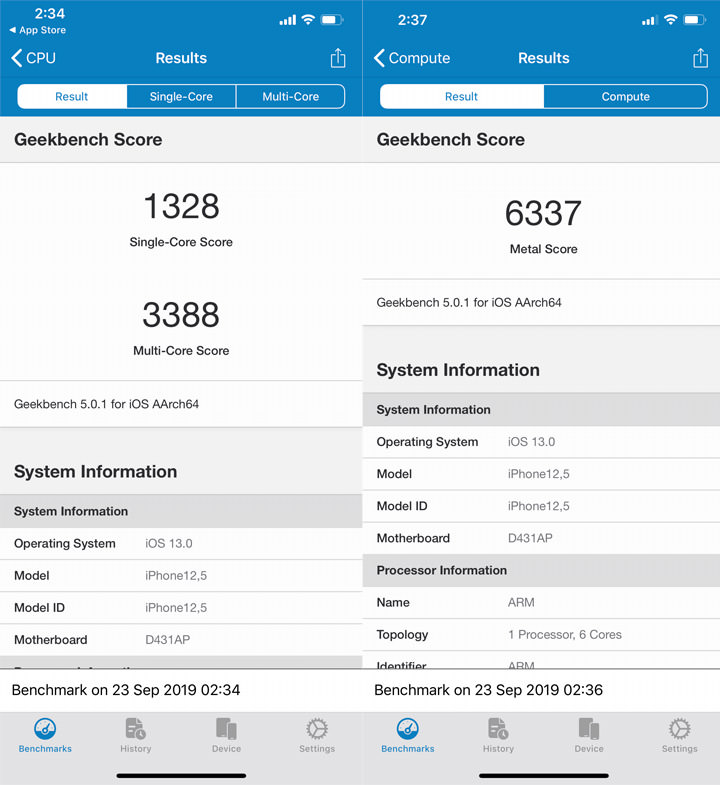Tap the 3388 multi-core score

tap(181, 315)
